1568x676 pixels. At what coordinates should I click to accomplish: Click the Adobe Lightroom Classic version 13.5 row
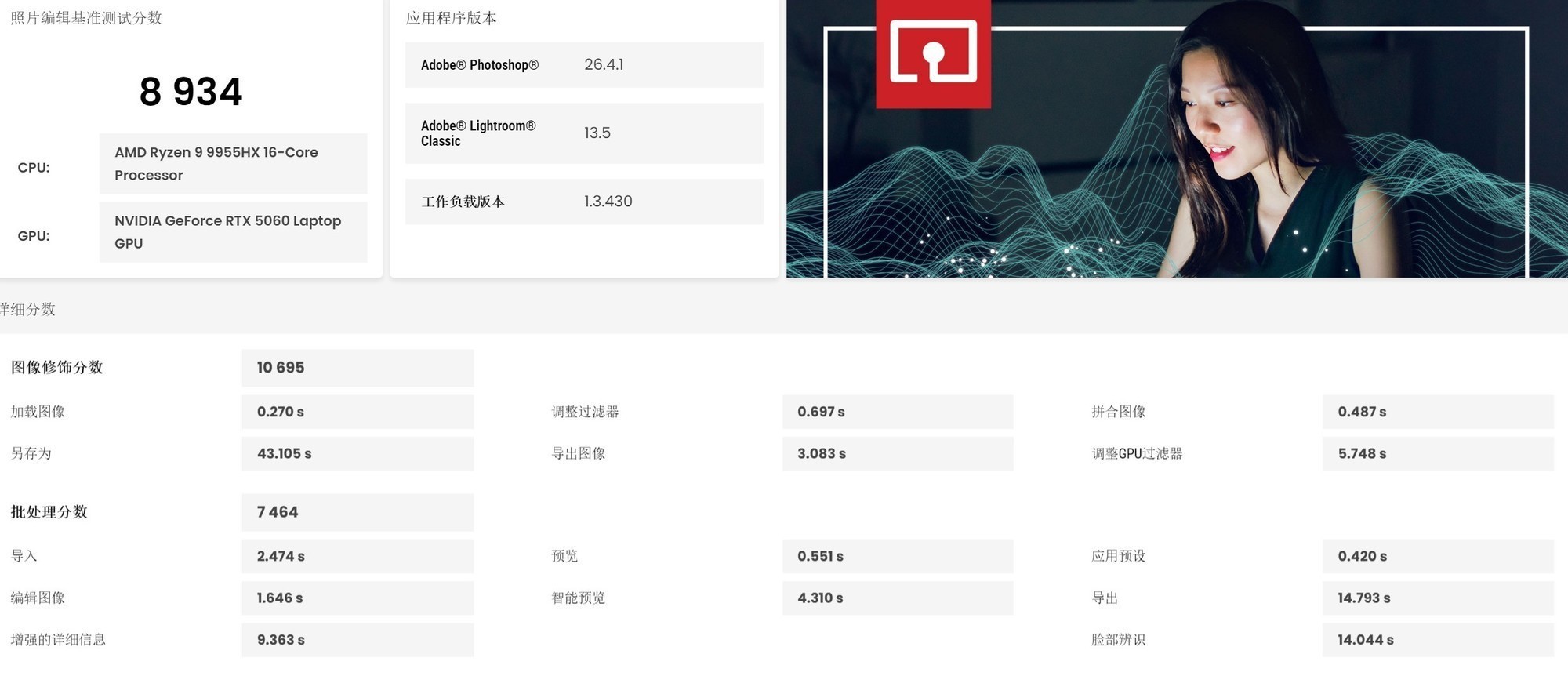click(584, 133)
